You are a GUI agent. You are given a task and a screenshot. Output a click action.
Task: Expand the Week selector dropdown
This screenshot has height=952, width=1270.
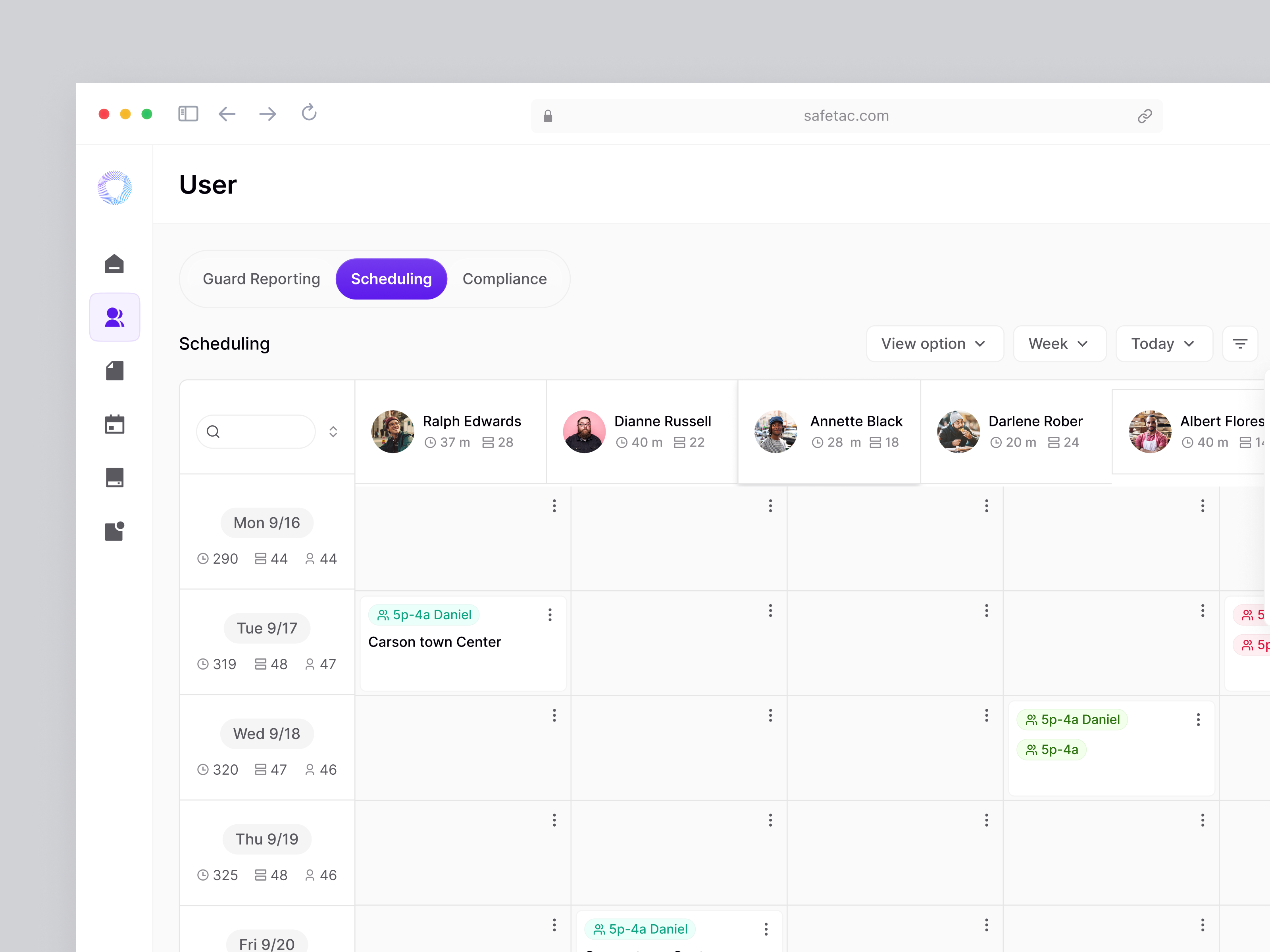coord(1059,343)
